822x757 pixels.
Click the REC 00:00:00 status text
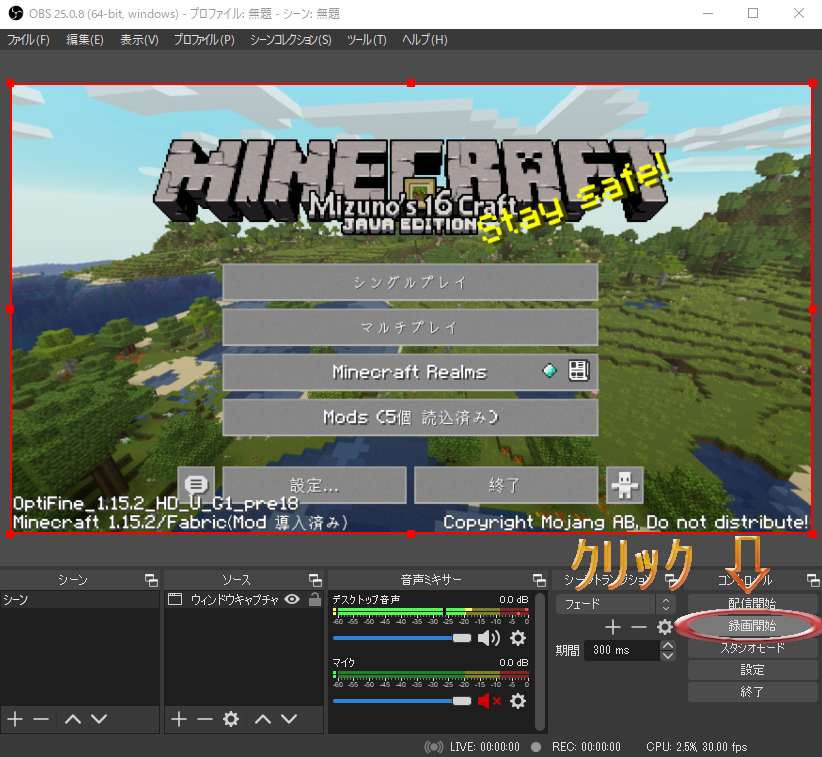586,747
